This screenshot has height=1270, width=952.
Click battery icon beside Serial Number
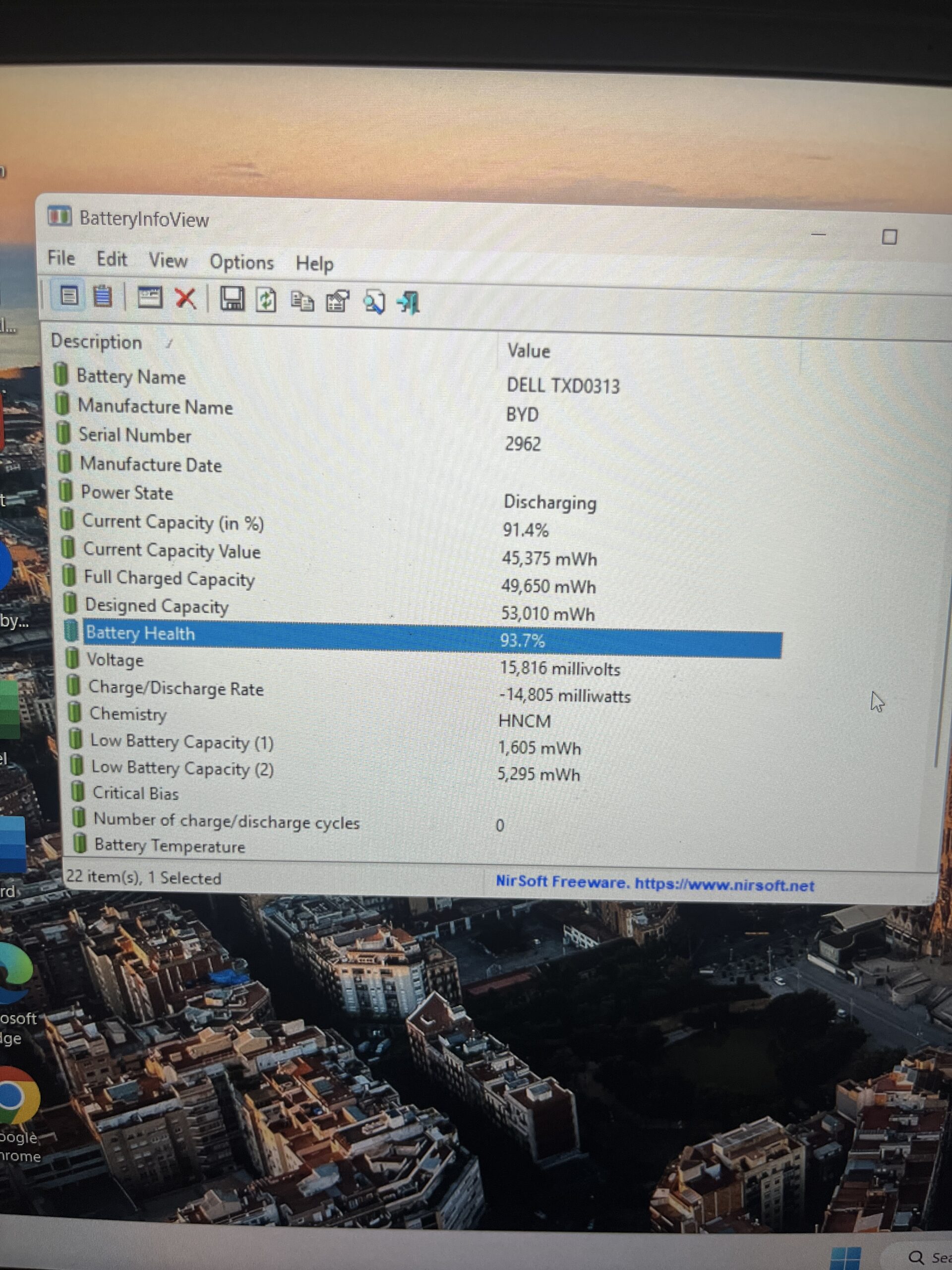pos(63,433)
